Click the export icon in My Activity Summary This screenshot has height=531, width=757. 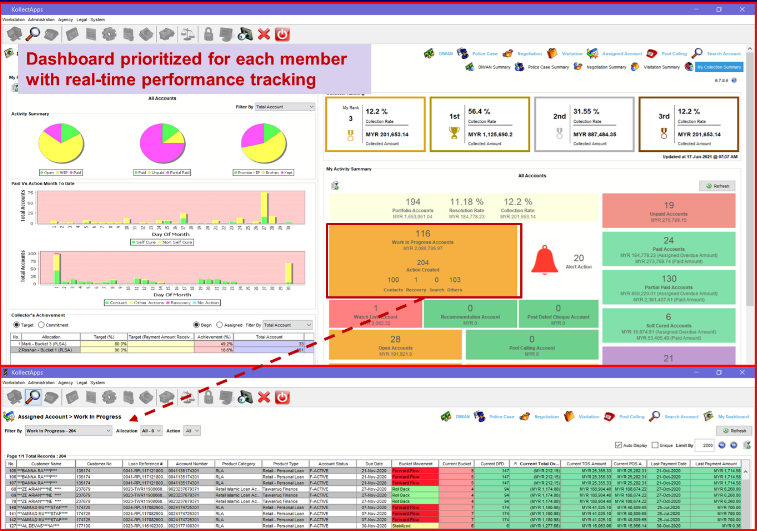[335, 186]
